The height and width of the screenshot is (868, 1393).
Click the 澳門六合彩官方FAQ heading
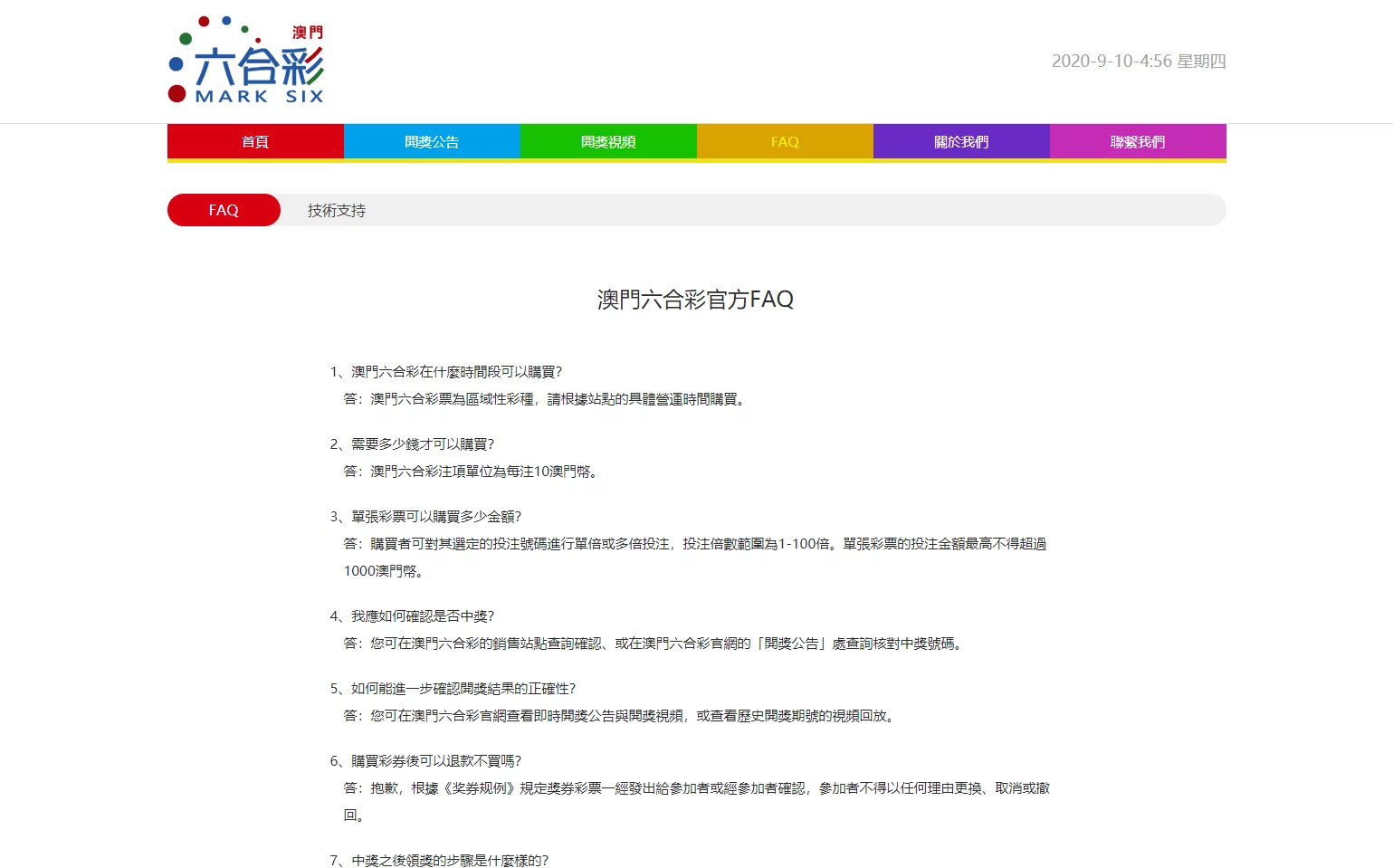pos(695,300)
